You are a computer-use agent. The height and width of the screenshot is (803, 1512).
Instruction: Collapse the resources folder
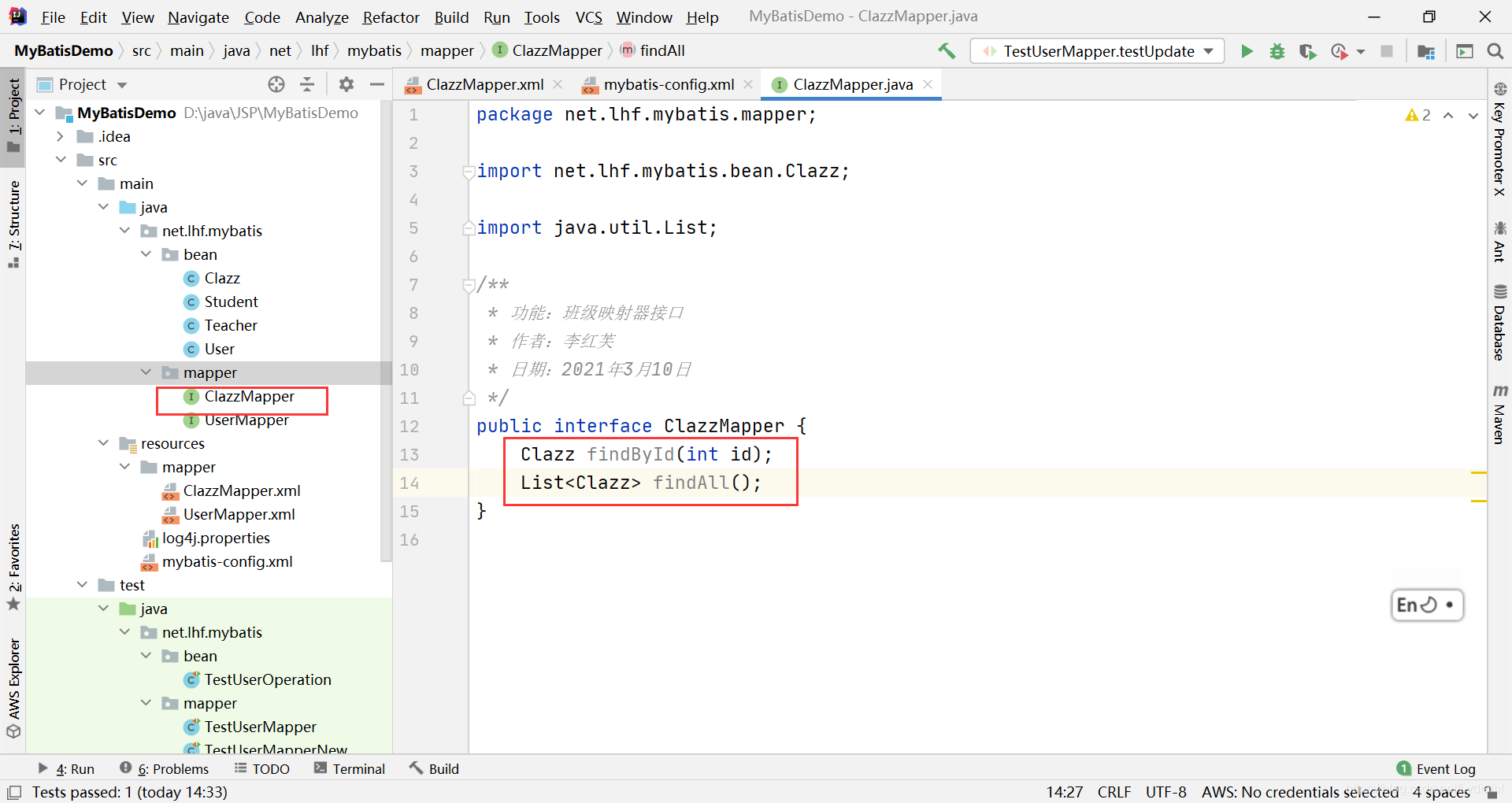(103, 443)
